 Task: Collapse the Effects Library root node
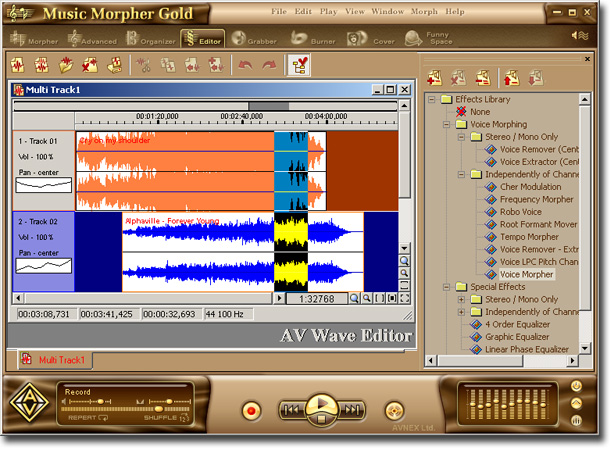tap(431, 100)
